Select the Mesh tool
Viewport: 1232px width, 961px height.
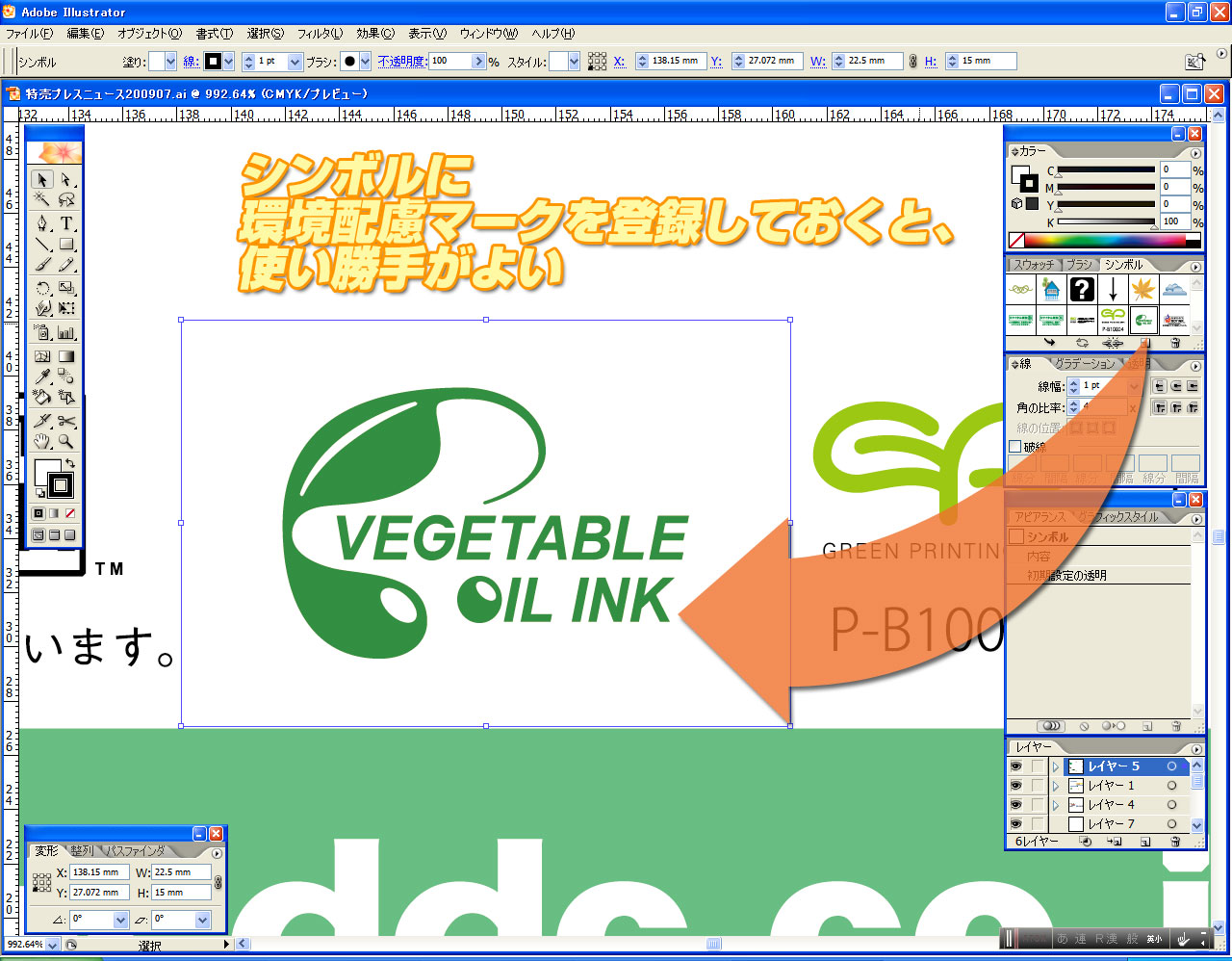pos(42,356)
